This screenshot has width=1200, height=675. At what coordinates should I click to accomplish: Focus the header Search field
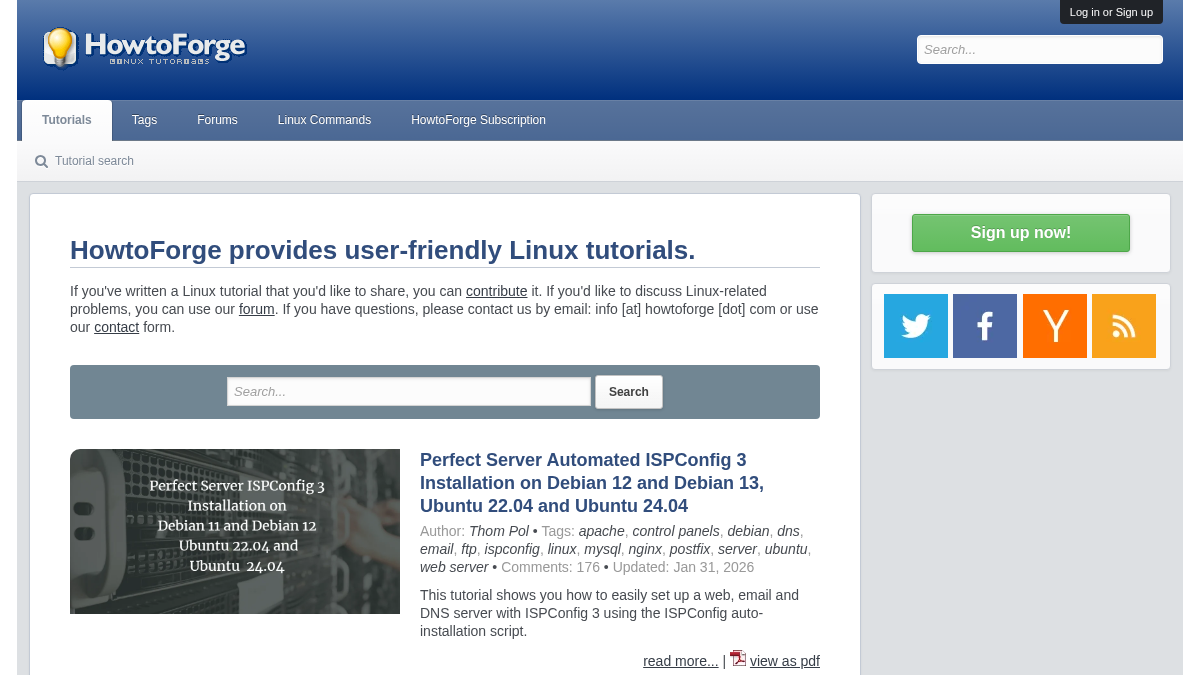(1040, 49)
